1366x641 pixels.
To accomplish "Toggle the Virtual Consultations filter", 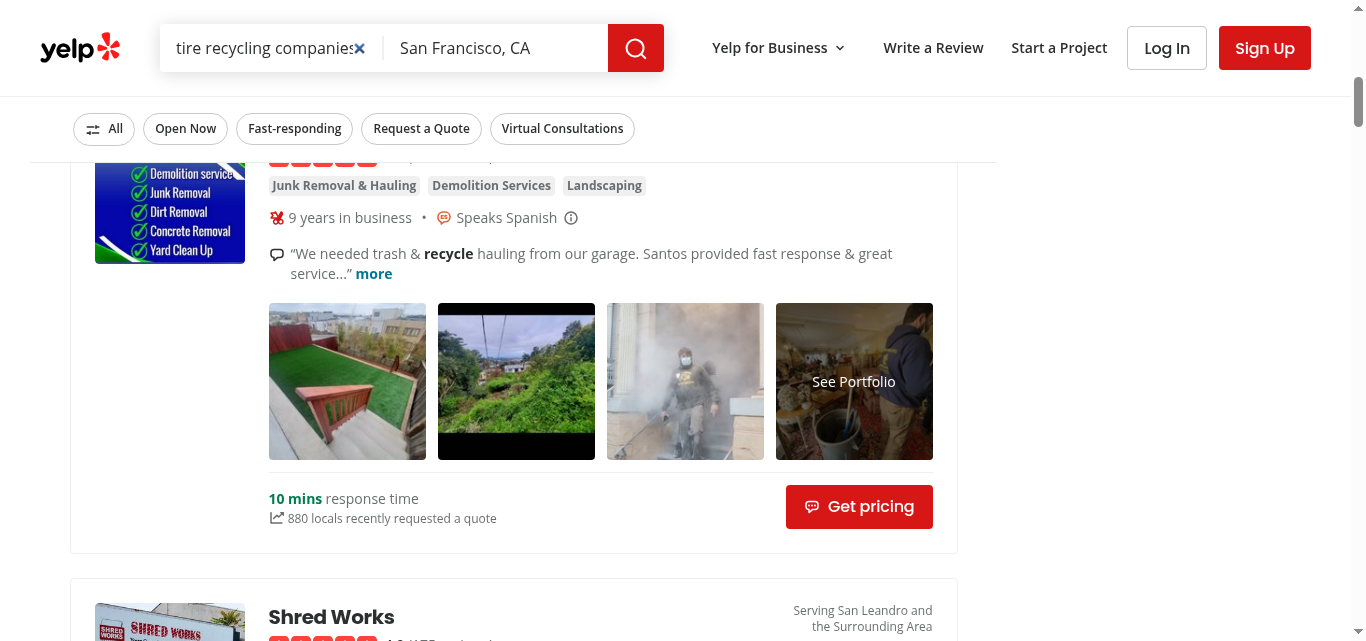I will pos(562,129).
